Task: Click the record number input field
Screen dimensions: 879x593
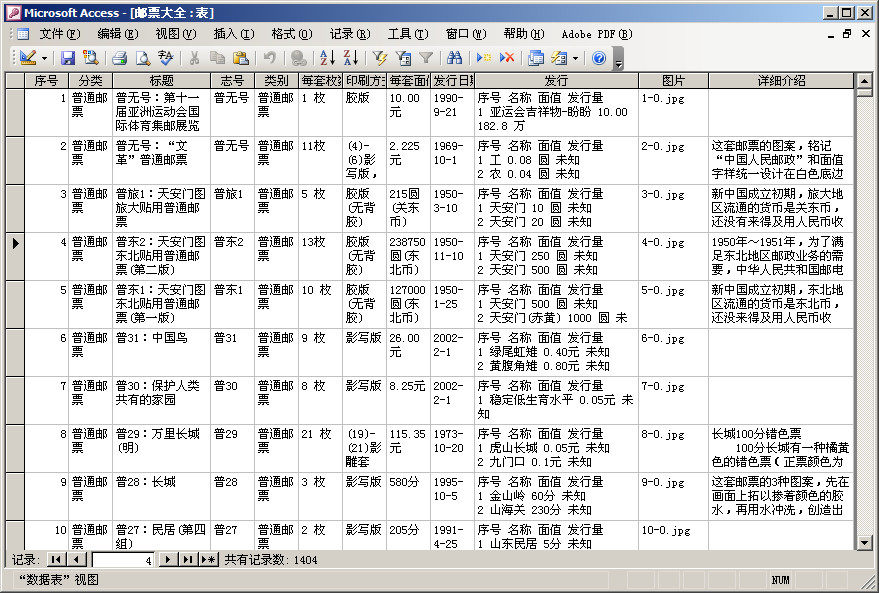Action: pyautogui.click(x=123, y=560)
